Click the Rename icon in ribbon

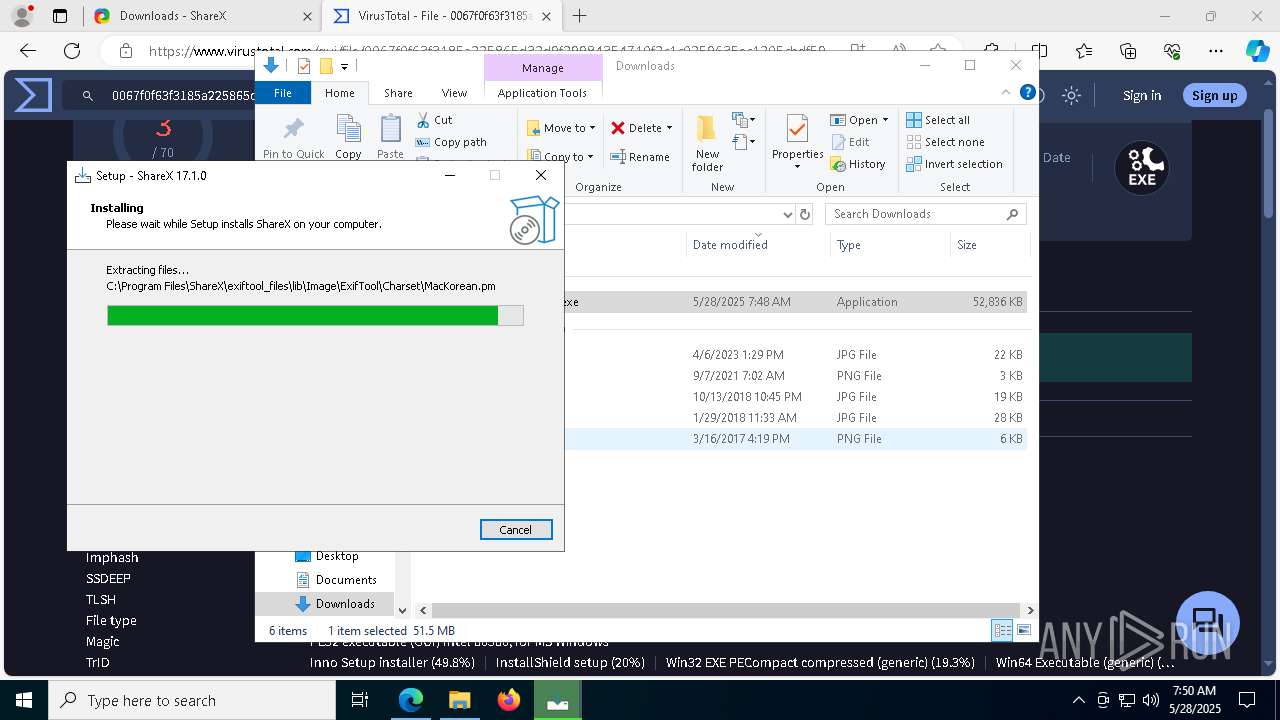click(x=640, y=157)
